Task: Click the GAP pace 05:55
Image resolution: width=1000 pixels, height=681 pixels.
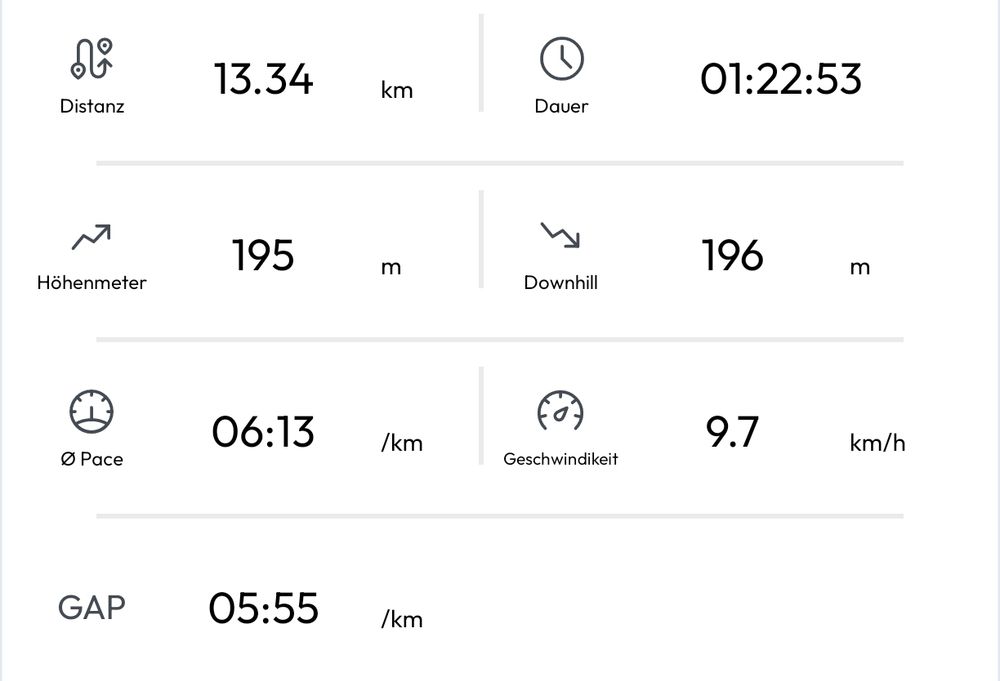Action: pos(265,608)
